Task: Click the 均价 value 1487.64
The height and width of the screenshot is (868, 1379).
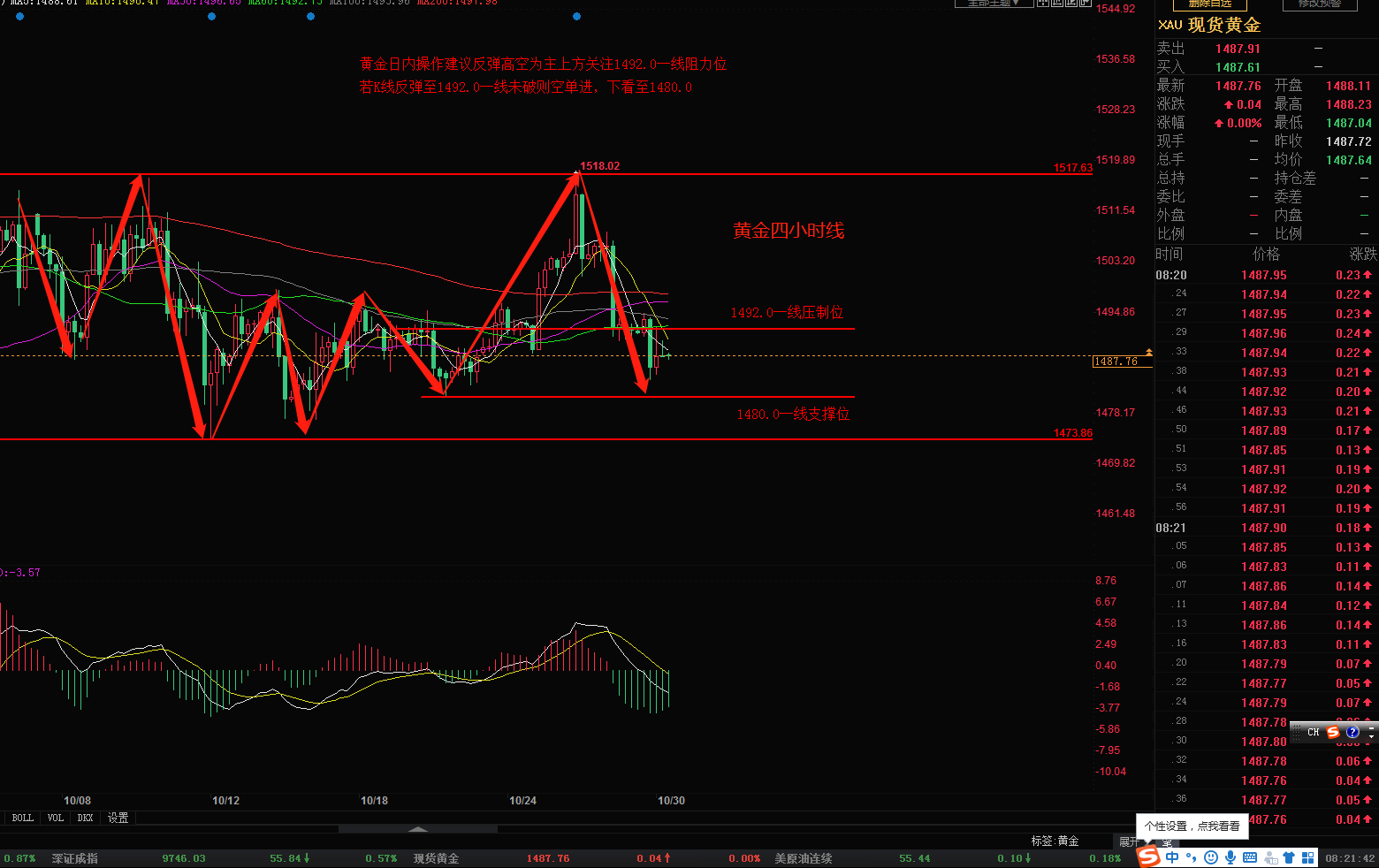Action: tap(1348, 160)
